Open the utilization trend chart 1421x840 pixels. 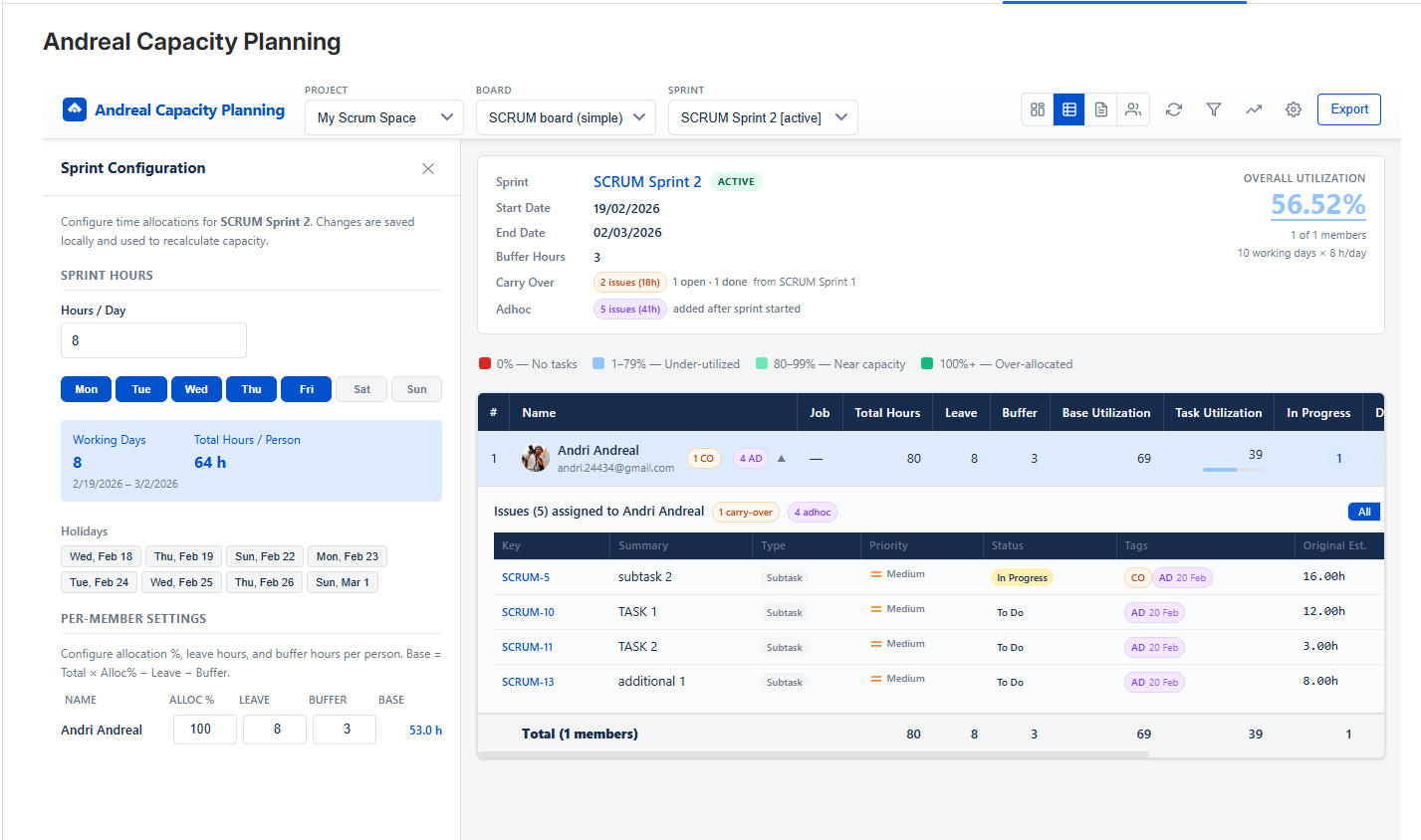click(1253, 108)
